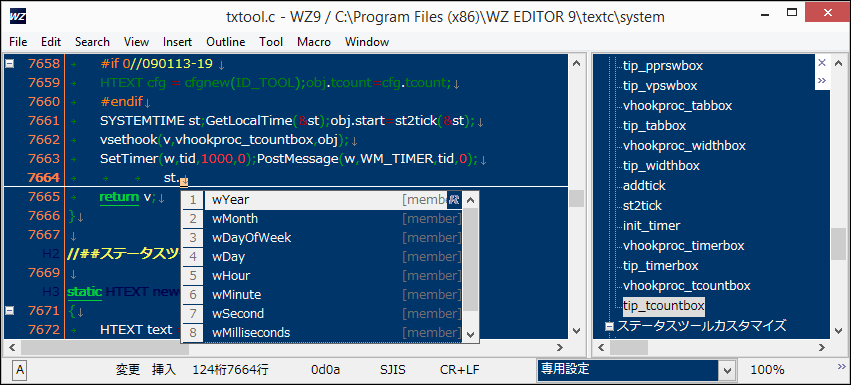Open the File menu
Image resolution: width=851 pixels, height=385 pixels.
click(x=18, y=42)
